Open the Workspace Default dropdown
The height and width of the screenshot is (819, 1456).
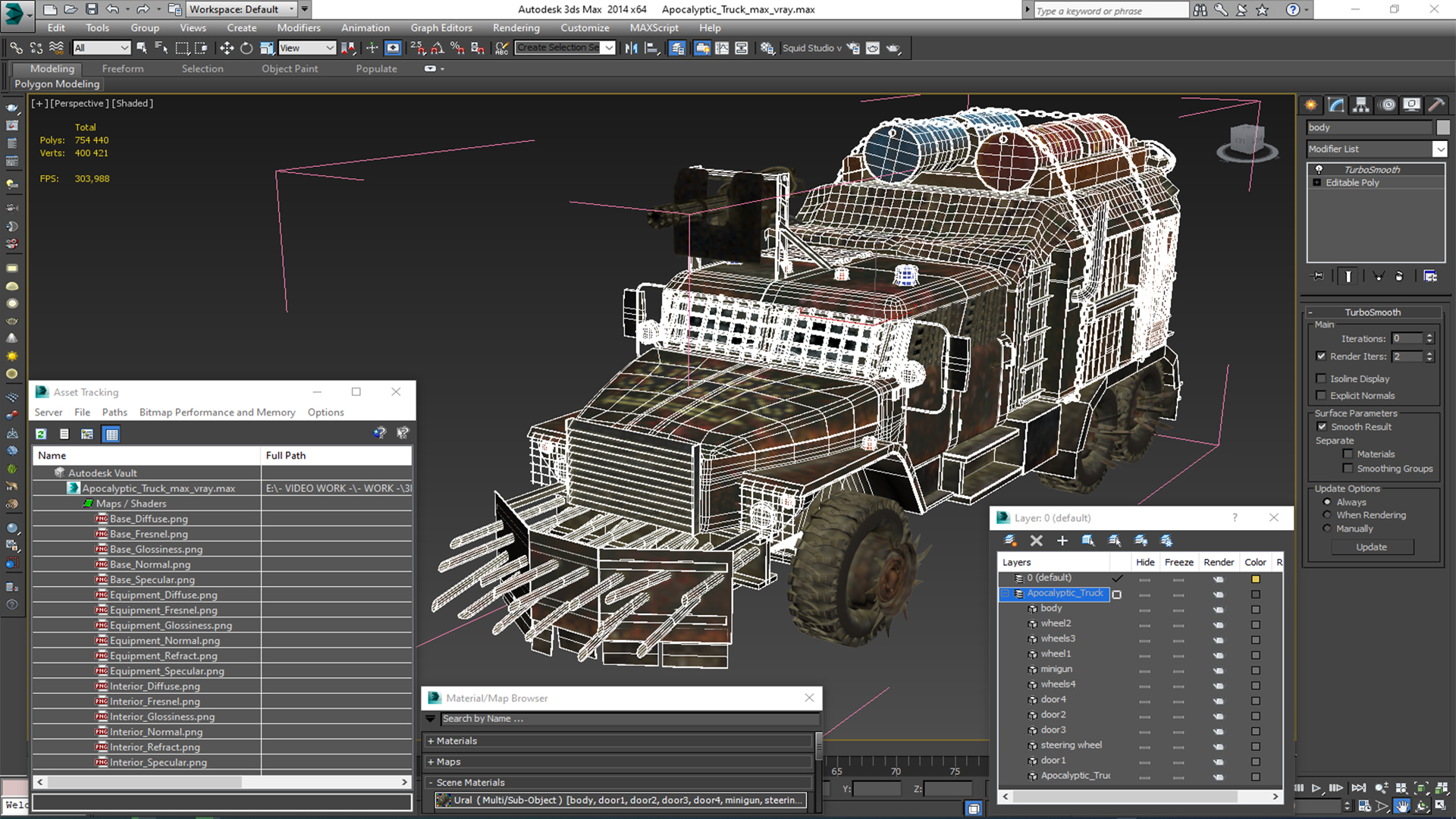240,9
